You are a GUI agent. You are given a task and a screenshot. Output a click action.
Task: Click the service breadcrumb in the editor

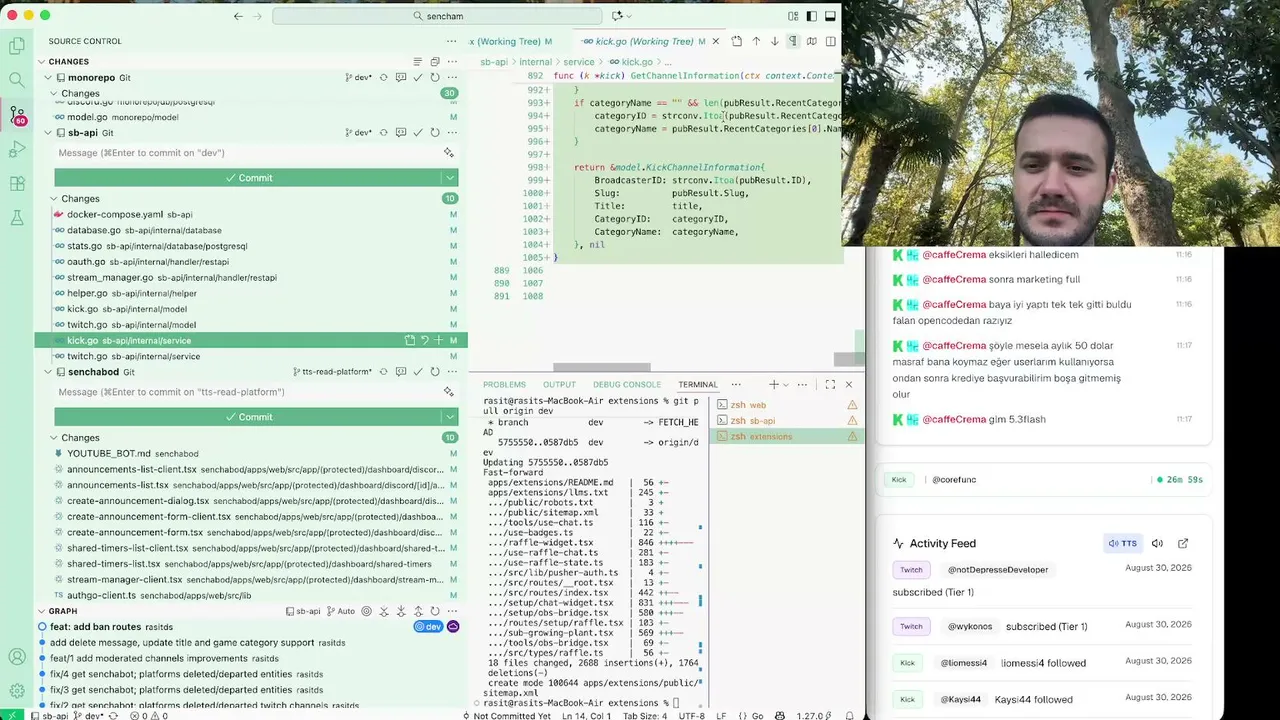(578, 62)
